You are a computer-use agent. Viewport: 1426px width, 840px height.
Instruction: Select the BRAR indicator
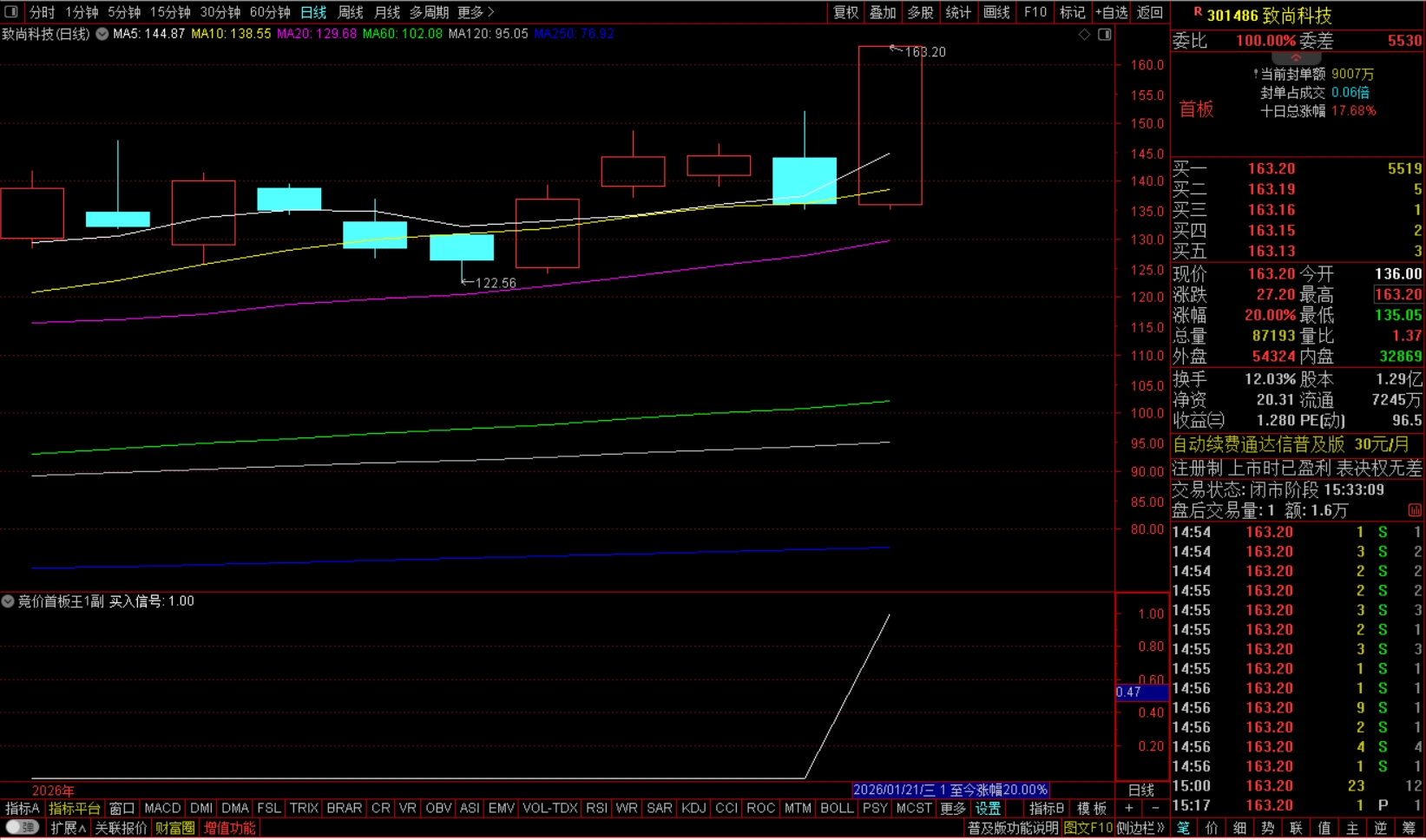coord(345,808)
